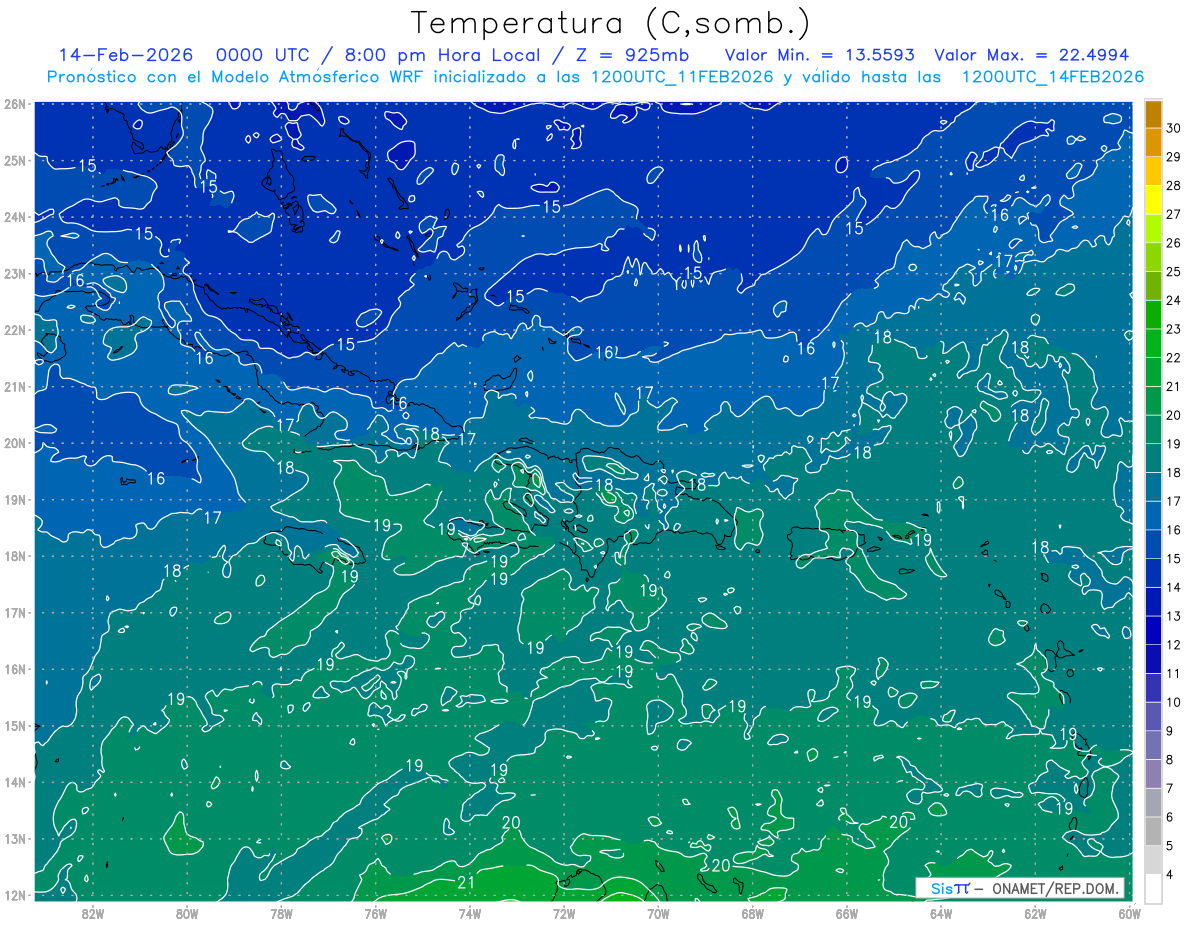Click longitude axis label "66W"

coord(847,913)
